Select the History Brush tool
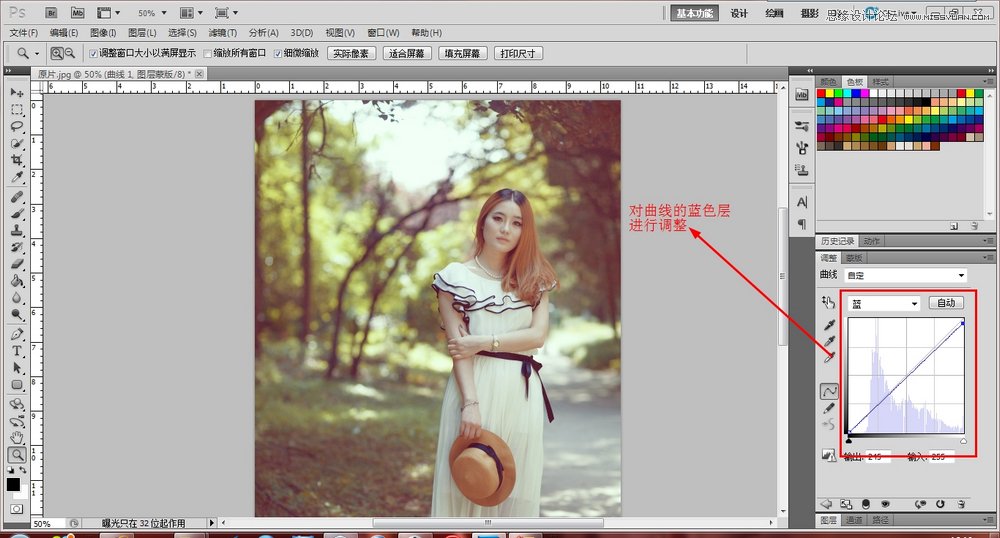Viewport: 1000px width, 538px height. [x=17, y=247]
